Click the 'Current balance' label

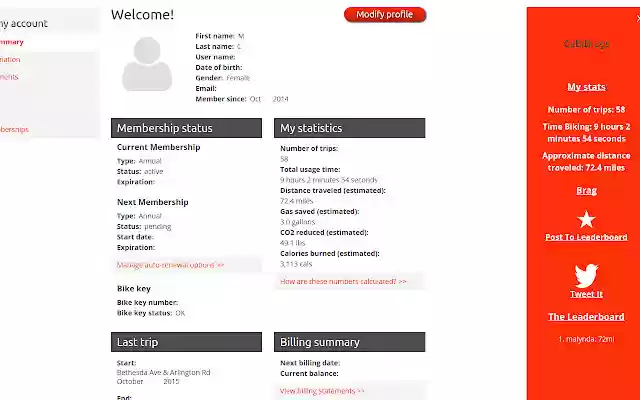309,373
